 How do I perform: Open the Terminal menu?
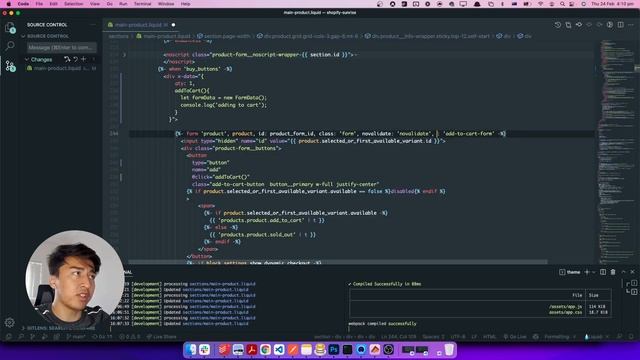(142, 4)
